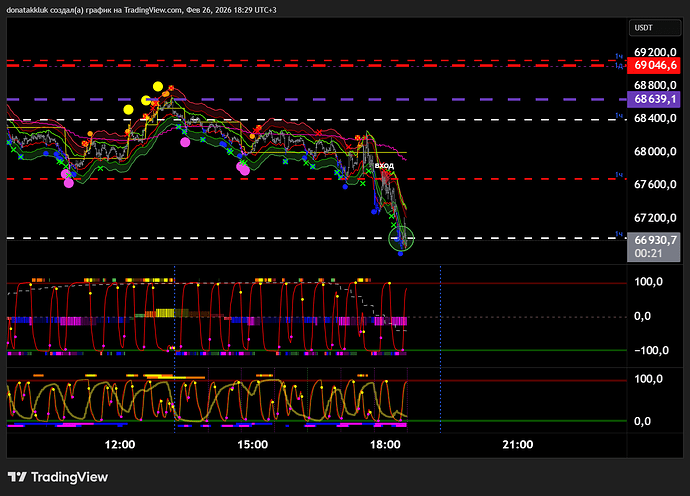Click the purple 68 639,1 price label
690x496 pixels.
click(x=653, y=100)
